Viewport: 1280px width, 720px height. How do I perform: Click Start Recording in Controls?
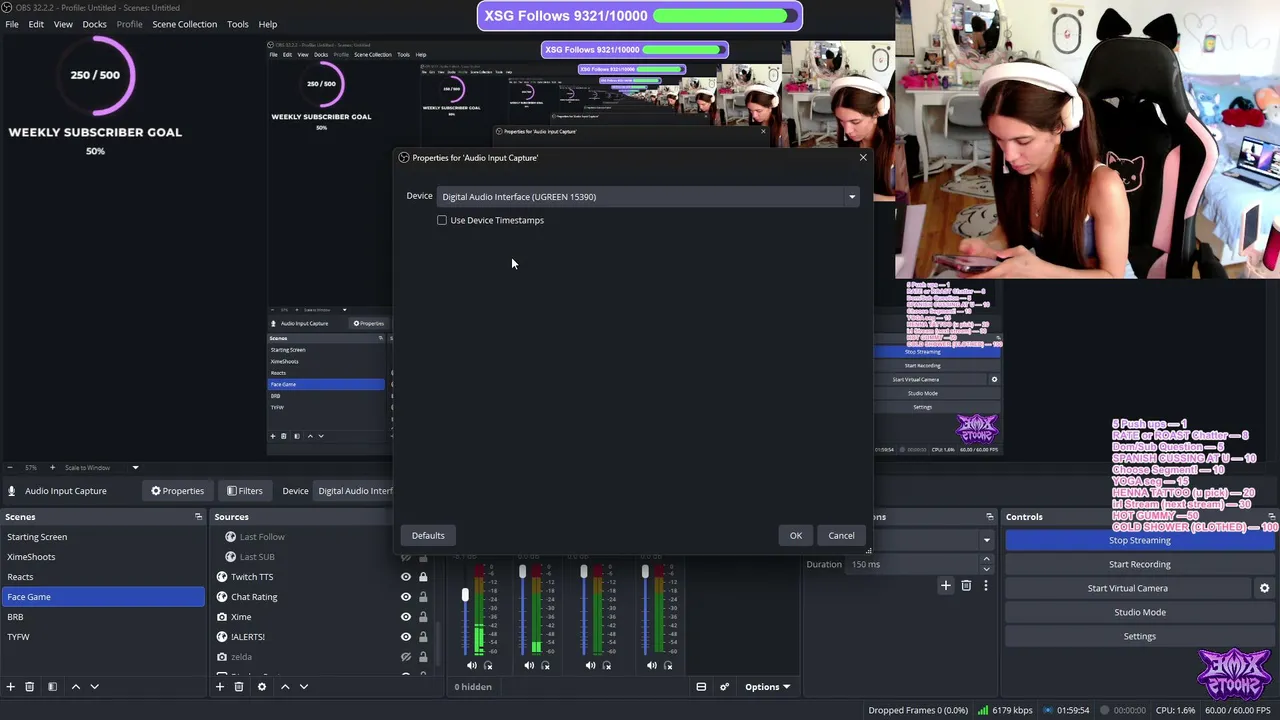point(1139,564)
